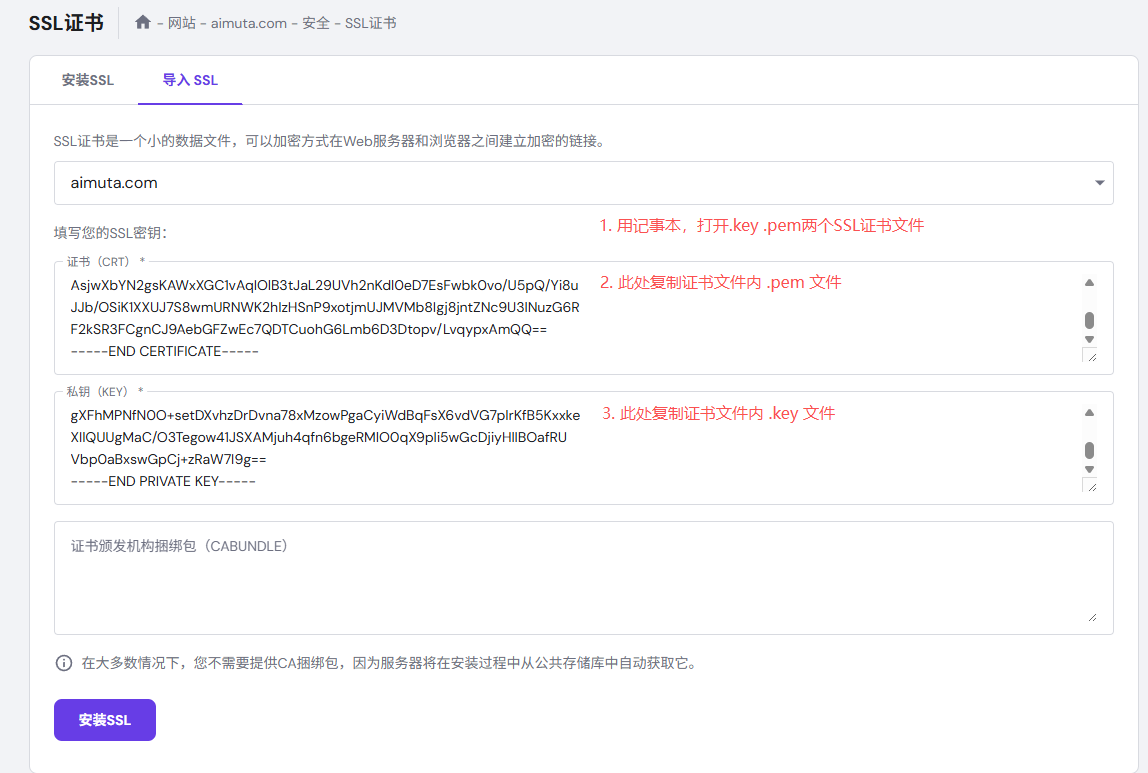Click the scroll-up arrow in the CRT field
The height and width of the screenshot is (773, 1148).
[x=1090, y=282]
